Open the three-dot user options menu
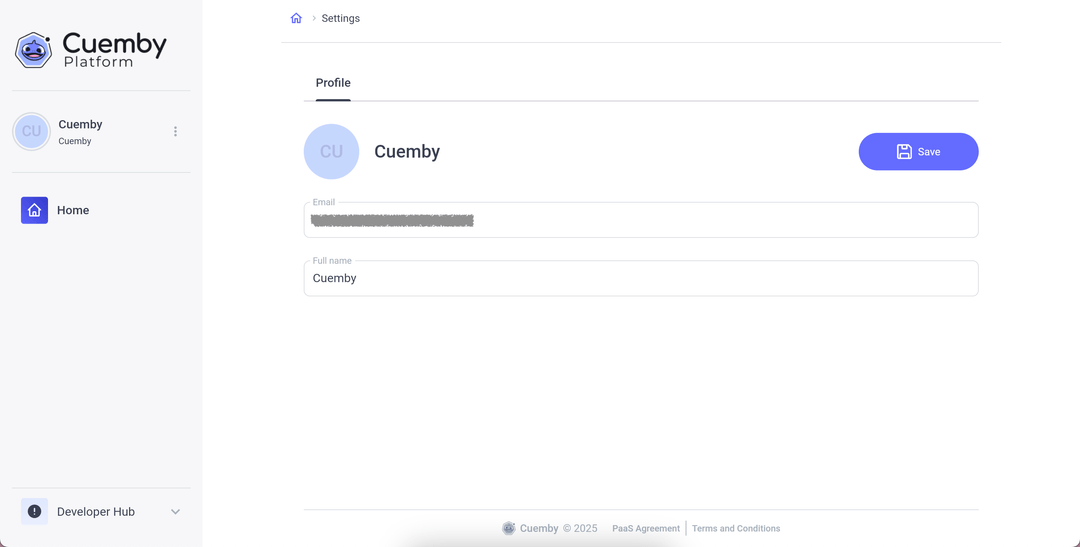Image resolution: width=1080 pixels, height=547 pixels. [x=175, y=132]
